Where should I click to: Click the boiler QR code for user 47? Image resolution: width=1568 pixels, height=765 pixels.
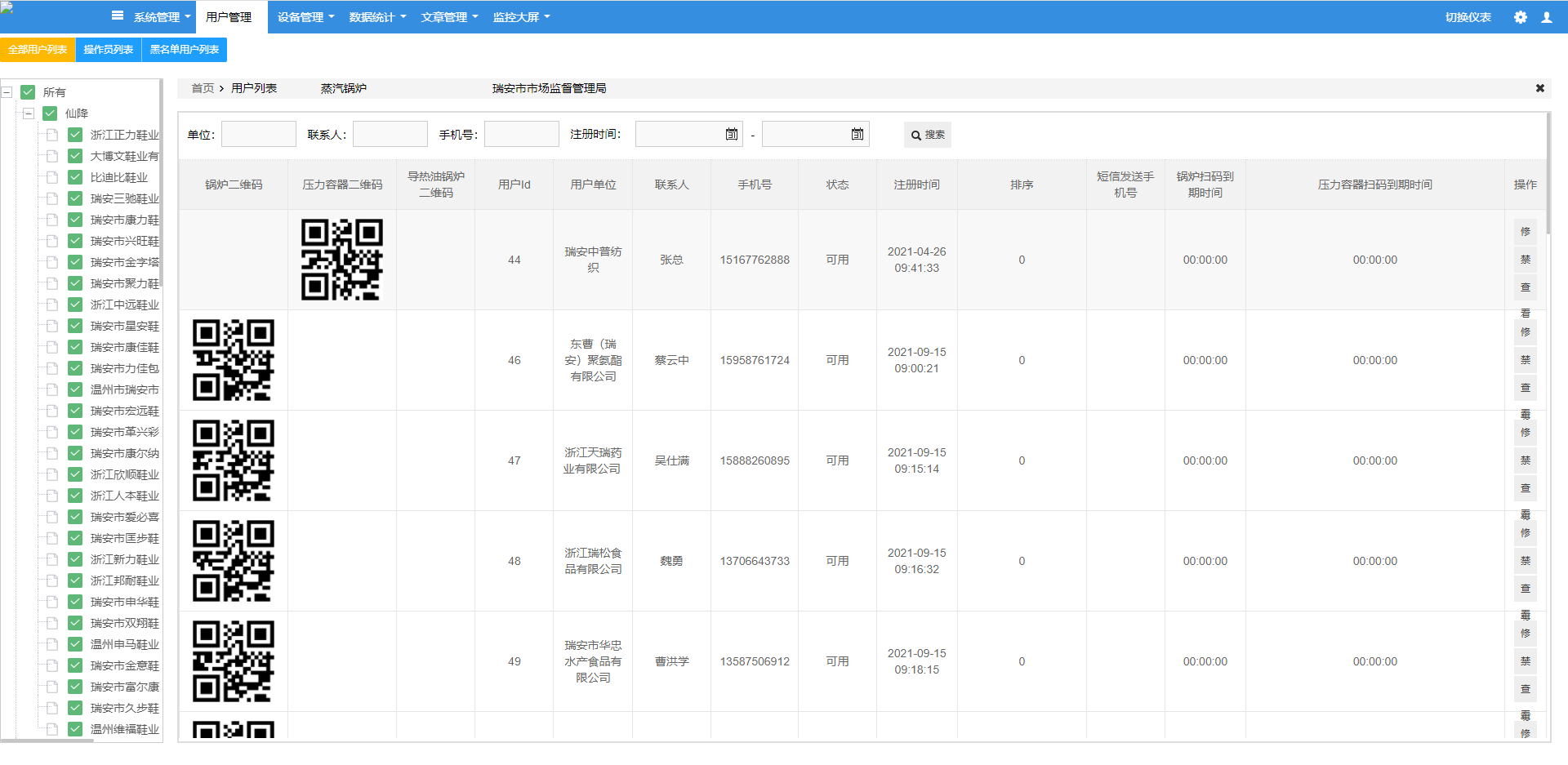[234, 460]
